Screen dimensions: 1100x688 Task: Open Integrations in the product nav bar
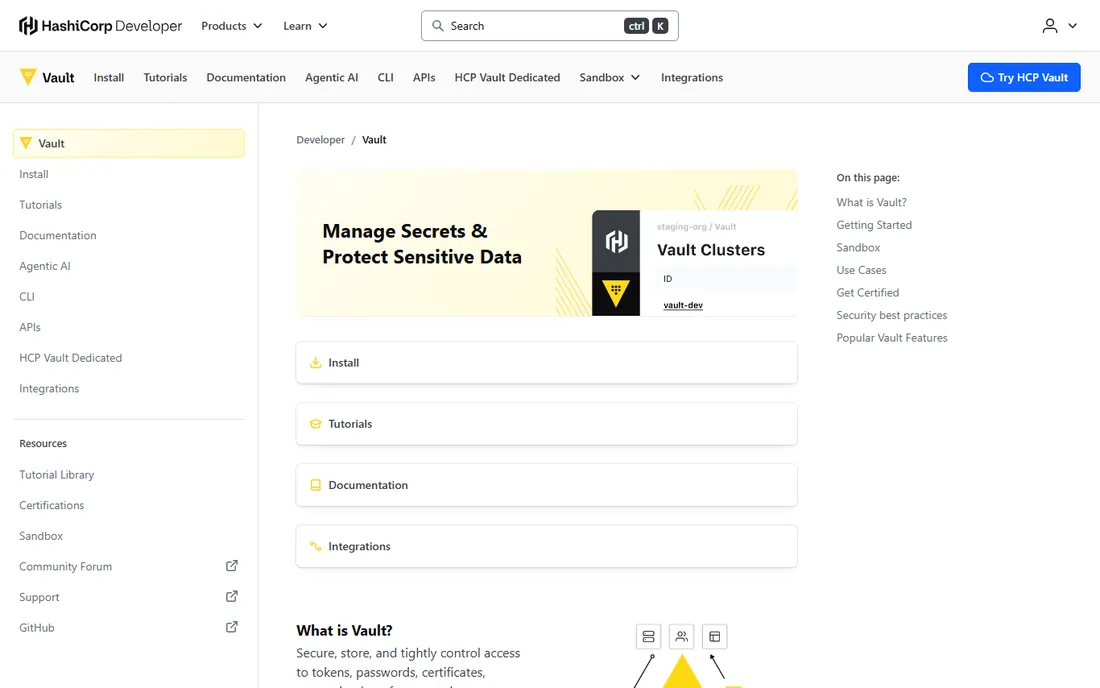pos(692,77)
